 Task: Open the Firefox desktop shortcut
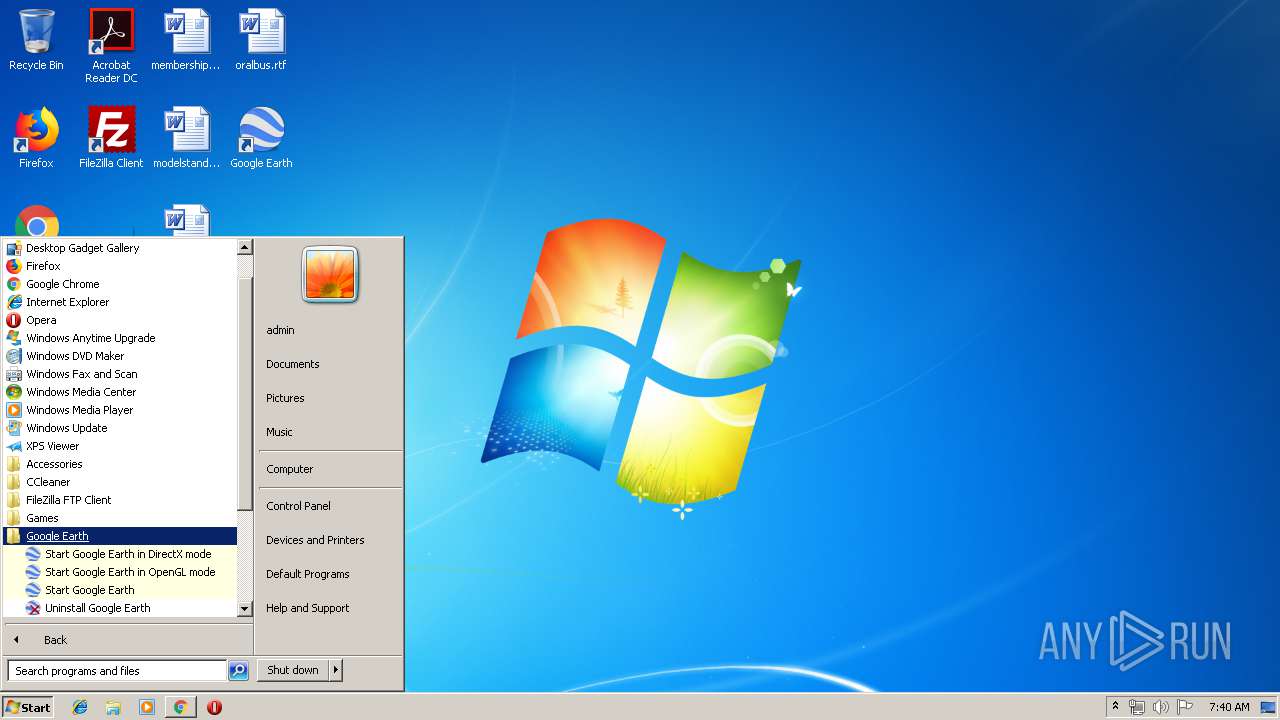click(x=36, y=138)
